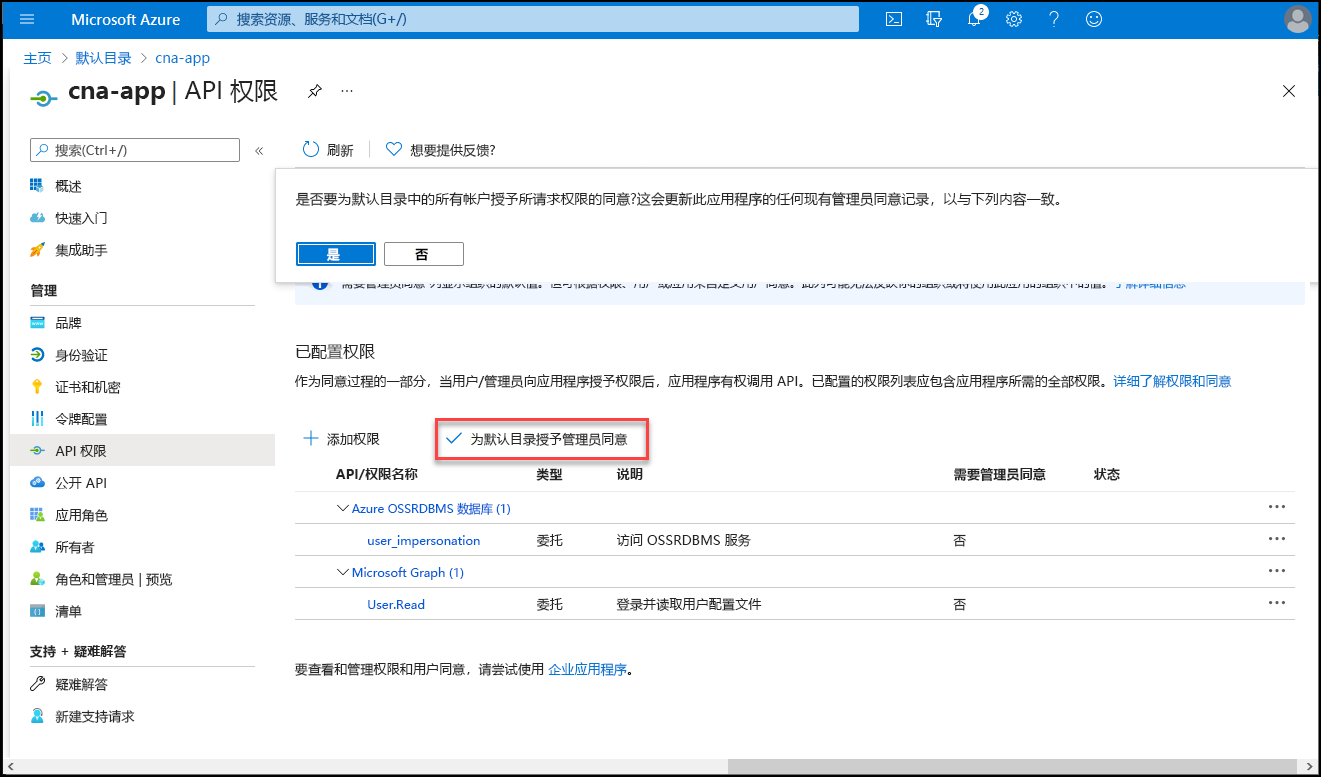Open the user_impersonation permission link
Screen dimensions: 1321x777
(424, 541)
